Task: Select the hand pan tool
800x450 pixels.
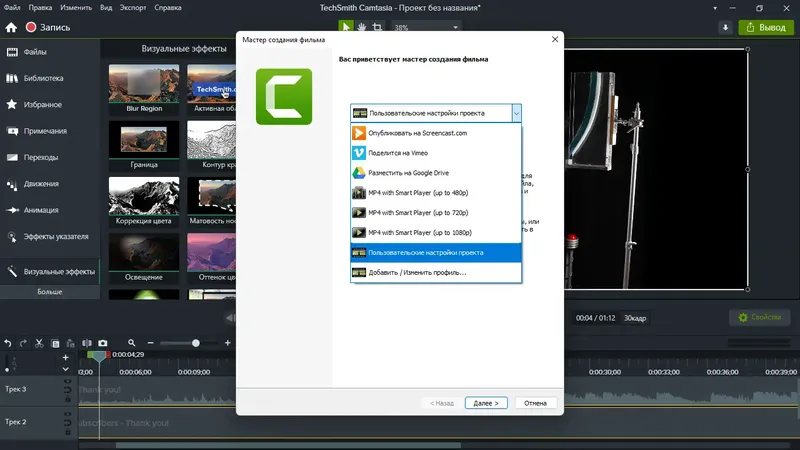Action: coord(361,27)
